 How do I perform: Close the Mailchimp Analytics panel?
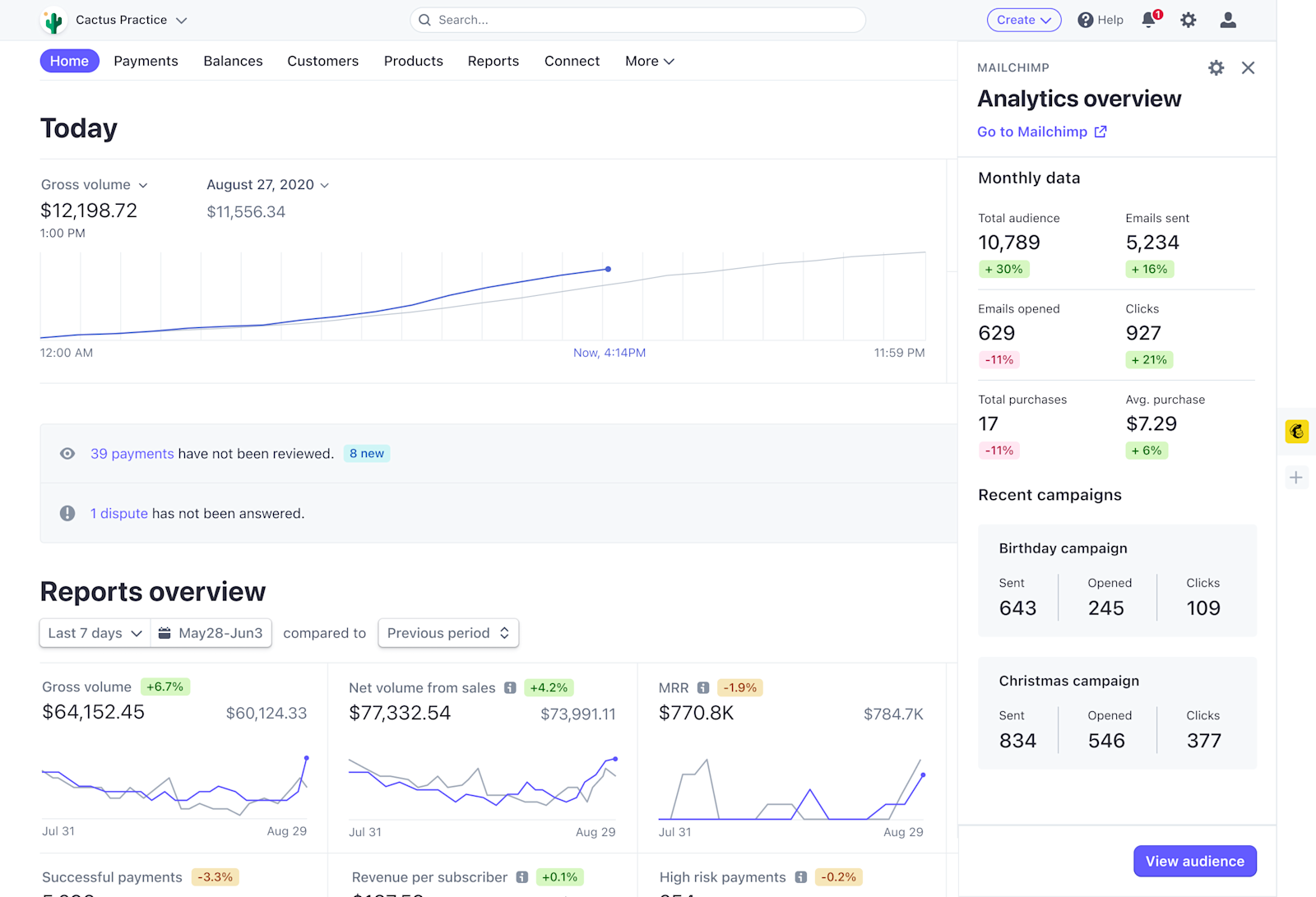pos(1248,68)
